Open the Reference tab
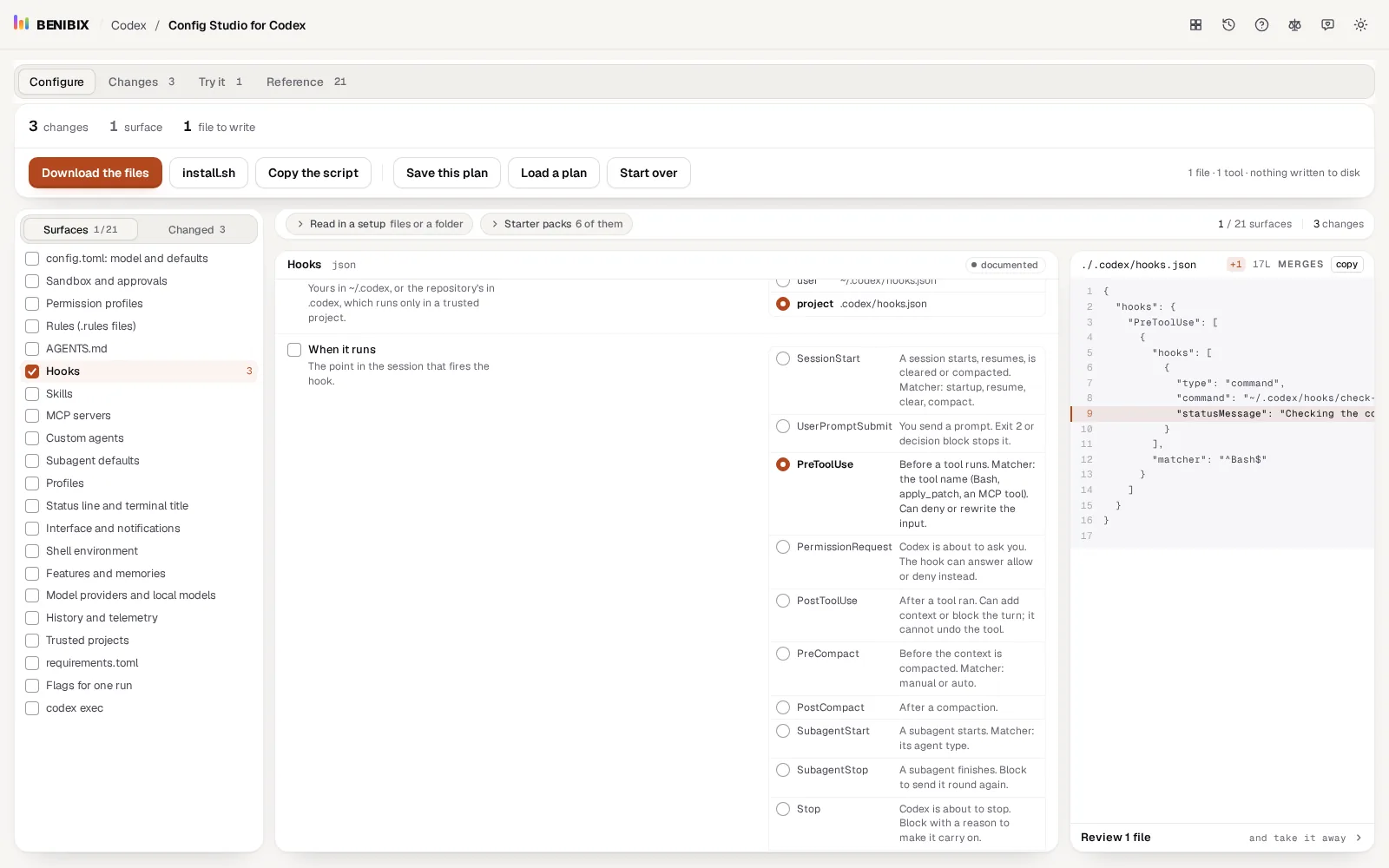Viewport: 1389px width, 868px height. pos(306,82)
